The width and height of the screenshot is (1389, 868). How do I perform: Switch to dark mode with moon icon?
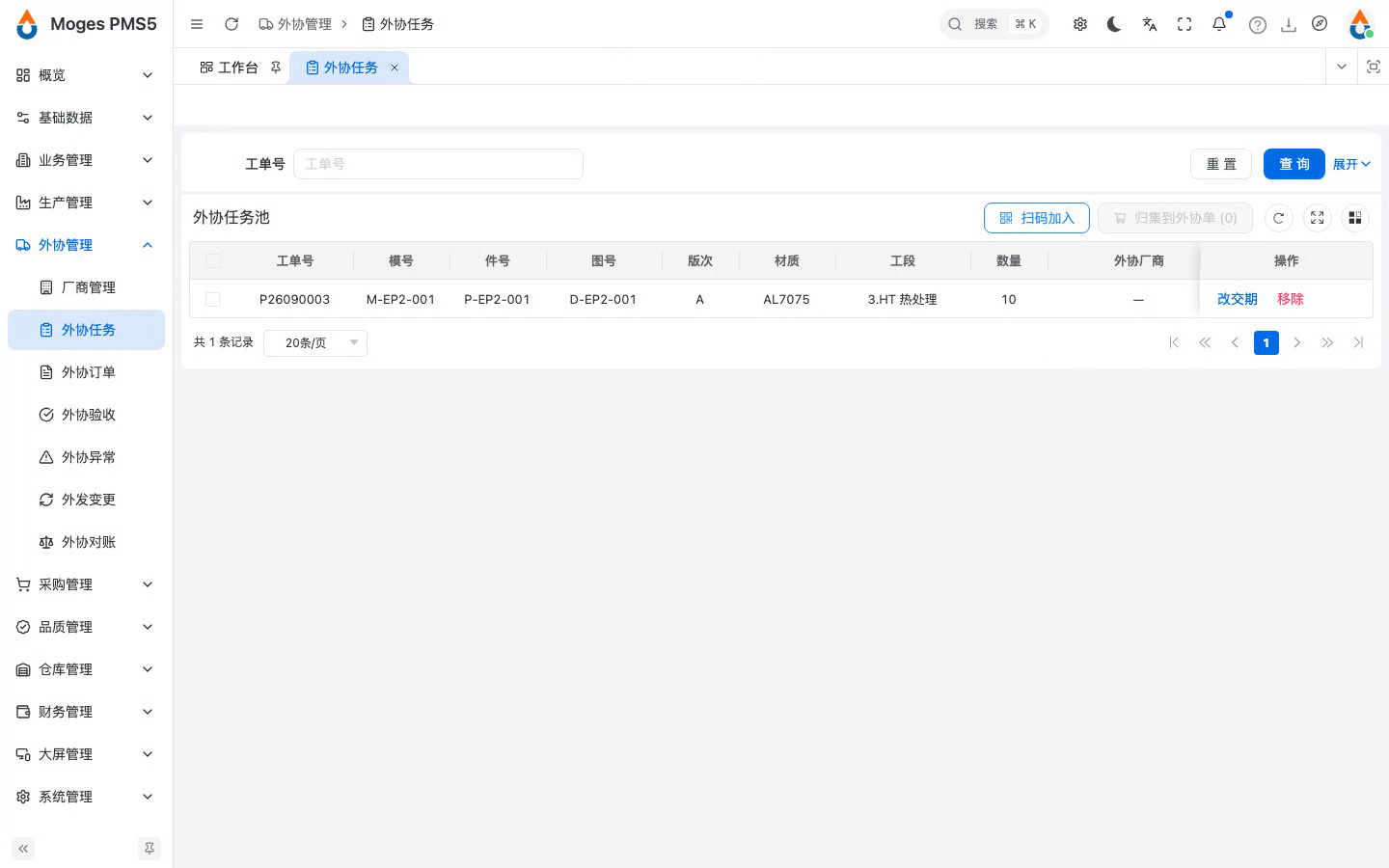tap(1115, 24)
